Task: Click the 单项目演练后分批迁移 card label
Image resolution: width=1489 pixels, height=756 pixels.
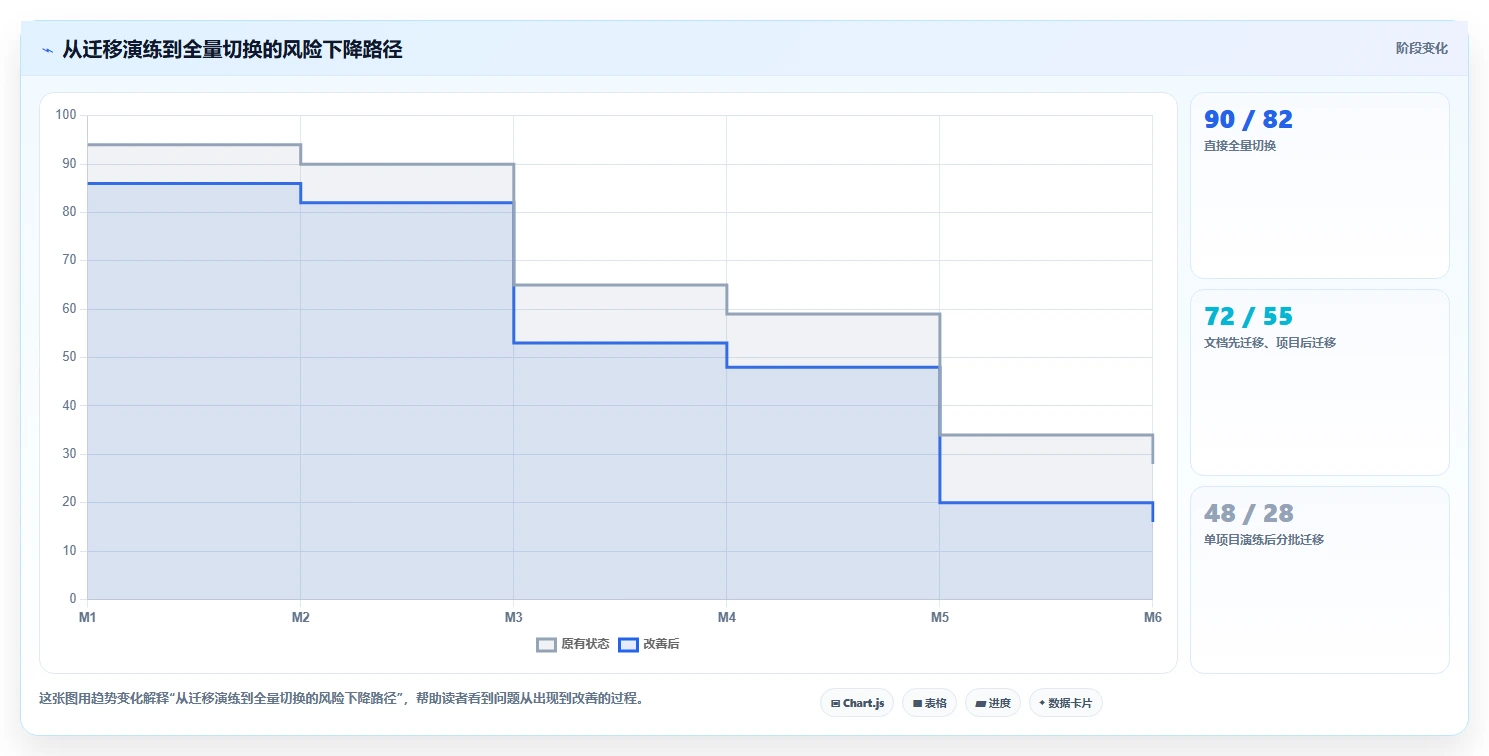Action: (1264, 539)
